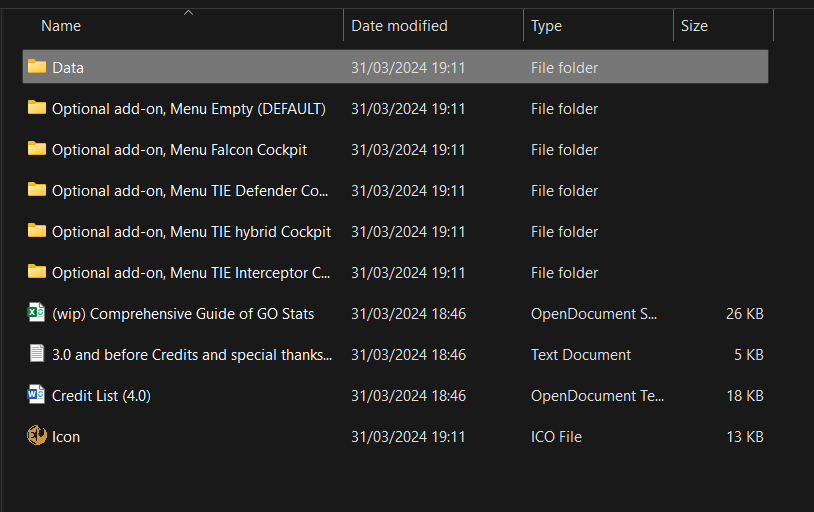Viewport: 814px width, 512px height.
Task: Sort by the Type column header
Action: click(x=546, y=26)
